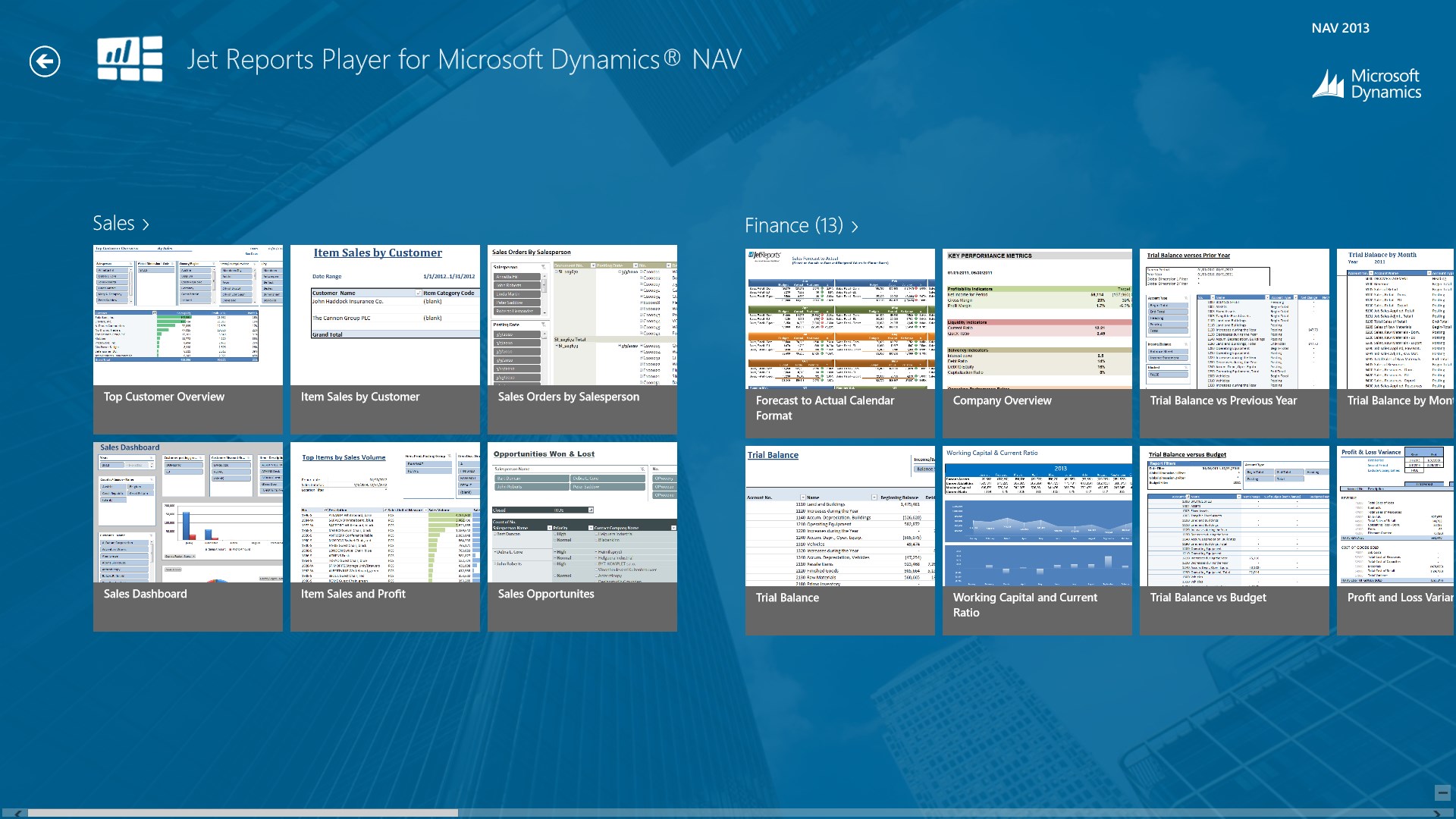1456x819 pixels.
Task: Open the Working Capital and Current Ratio report
Action: point(1037,540)
